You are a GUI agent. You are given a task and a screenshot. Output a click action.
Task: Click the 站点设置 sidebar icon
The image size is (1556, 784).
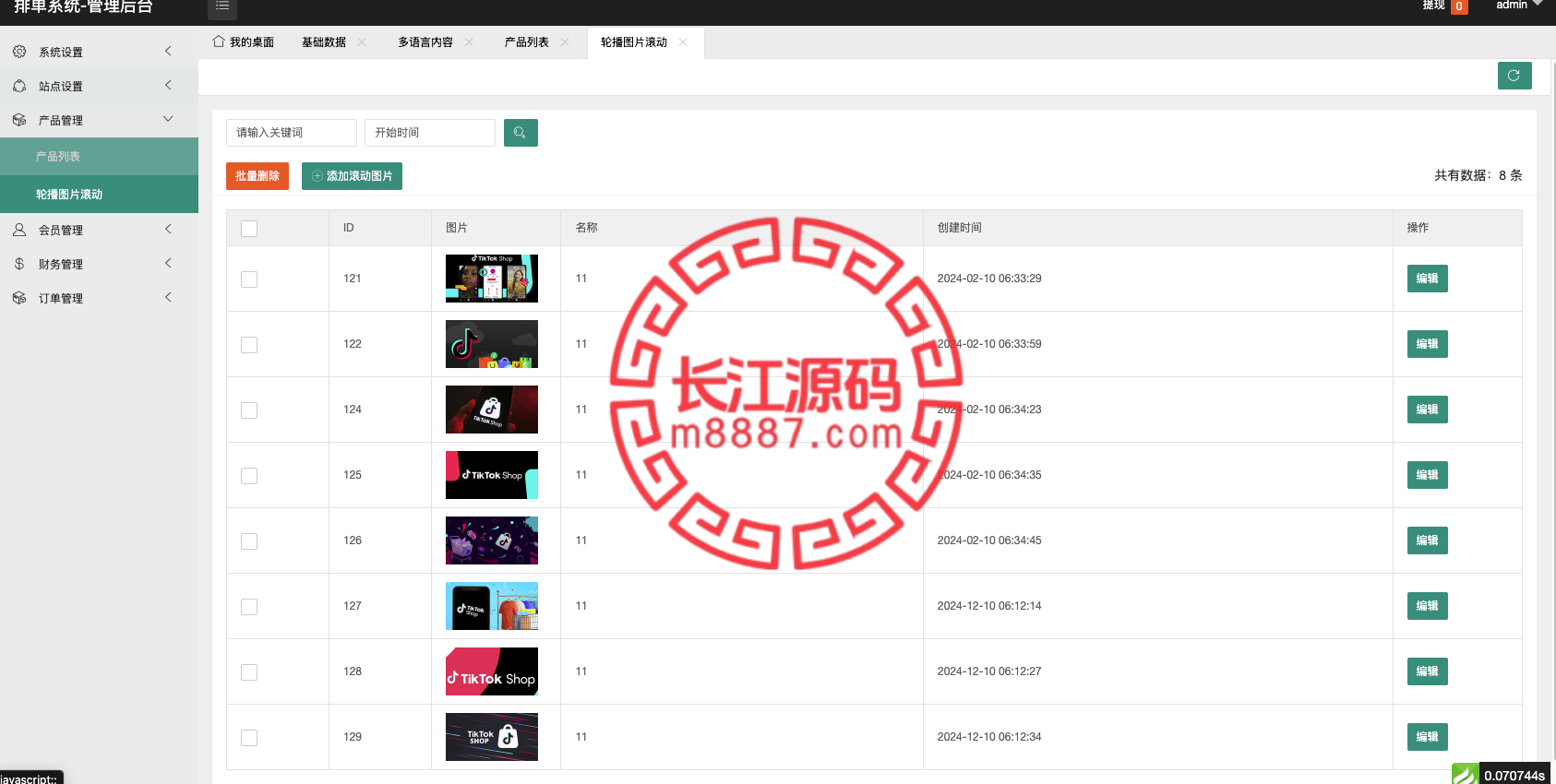(19, 86)
